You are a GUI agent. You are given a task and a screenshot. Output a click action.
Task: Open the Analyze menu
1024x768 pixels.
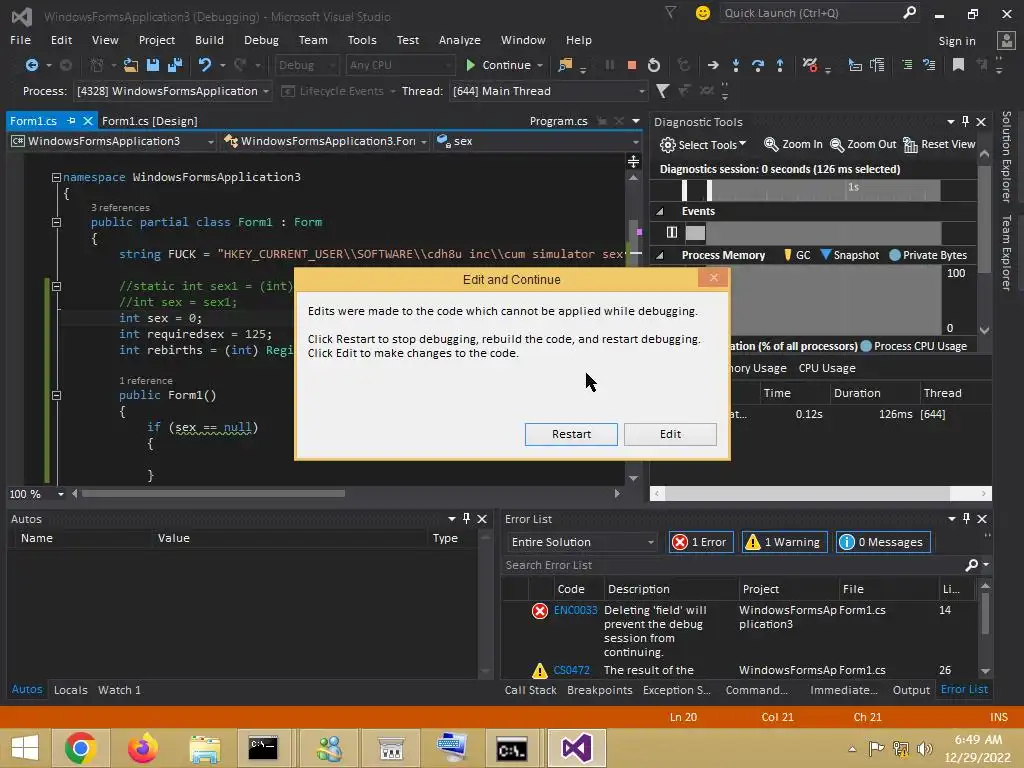coord(460,40)
